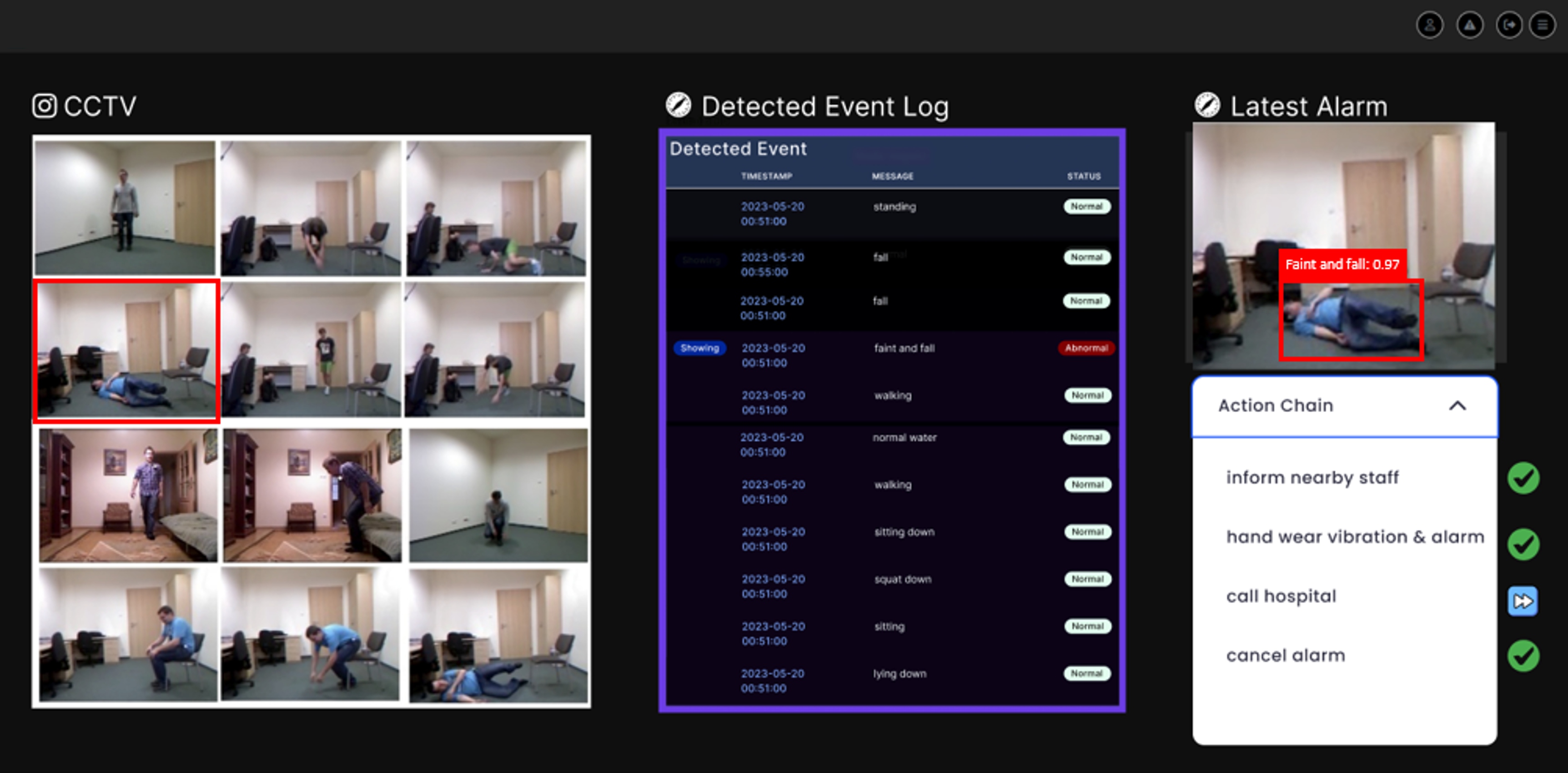Screen dimensions: 1568x773
Task: Select the faint and fall event row
Action: [904, 349]
